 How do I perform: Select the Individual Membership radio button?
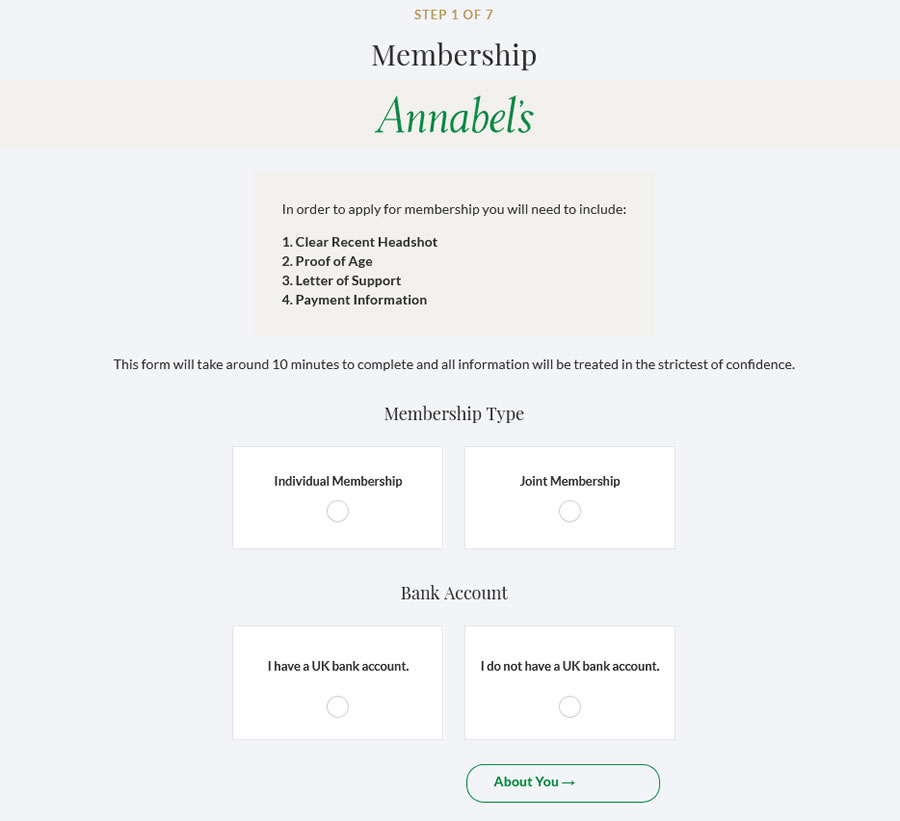(338, 511)
